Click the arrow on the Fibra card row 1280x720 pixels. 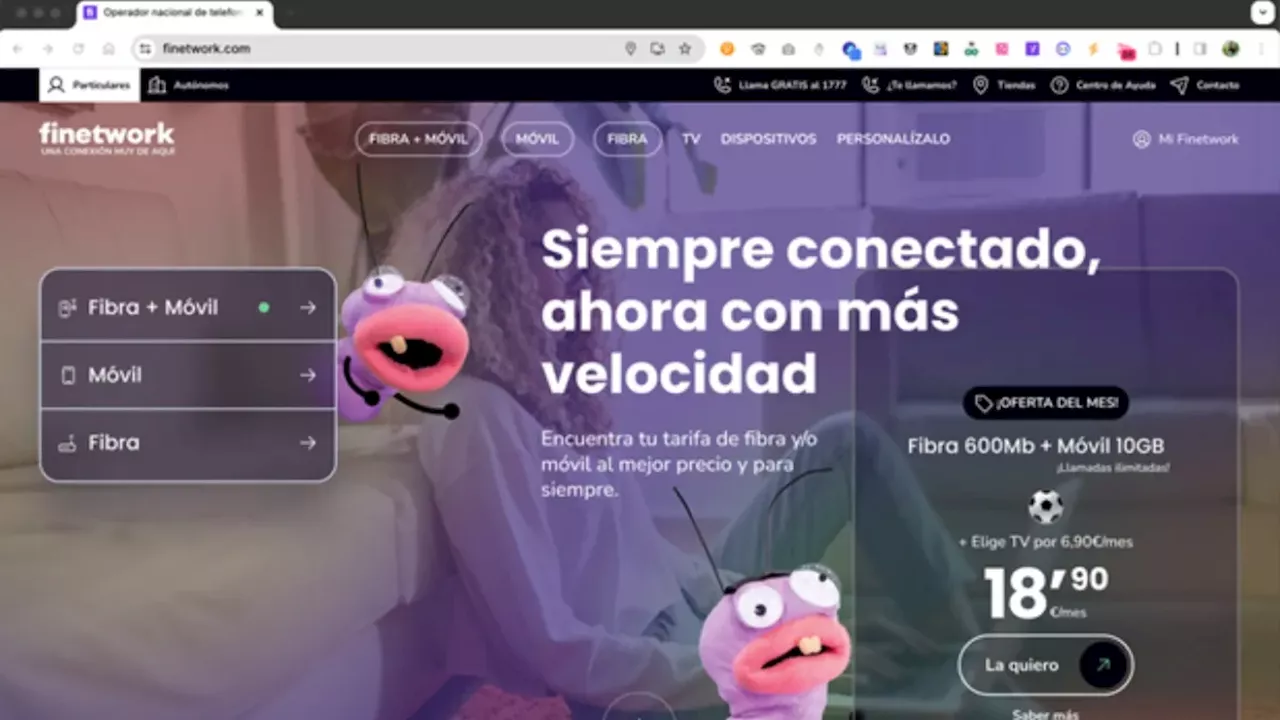point(308,443)
